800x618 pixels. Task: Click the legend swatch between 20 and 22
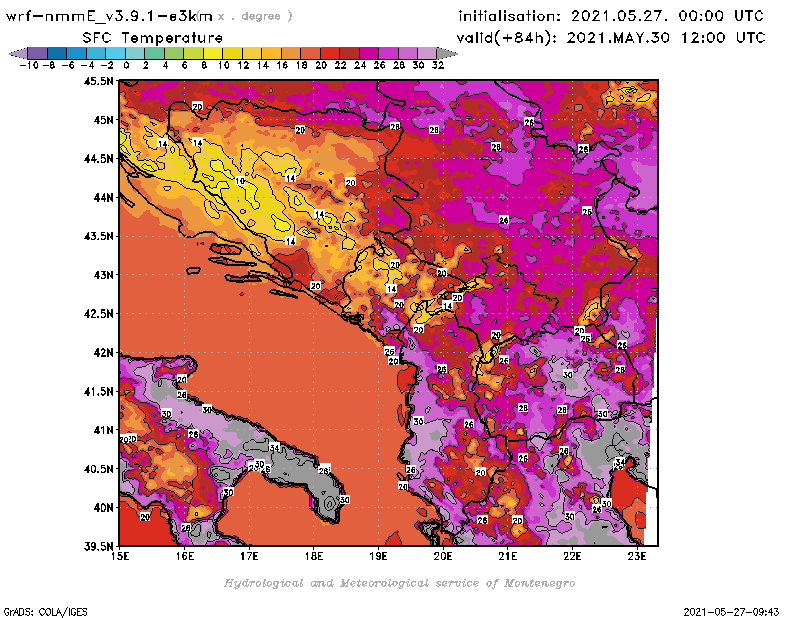(x=330, y=53)
